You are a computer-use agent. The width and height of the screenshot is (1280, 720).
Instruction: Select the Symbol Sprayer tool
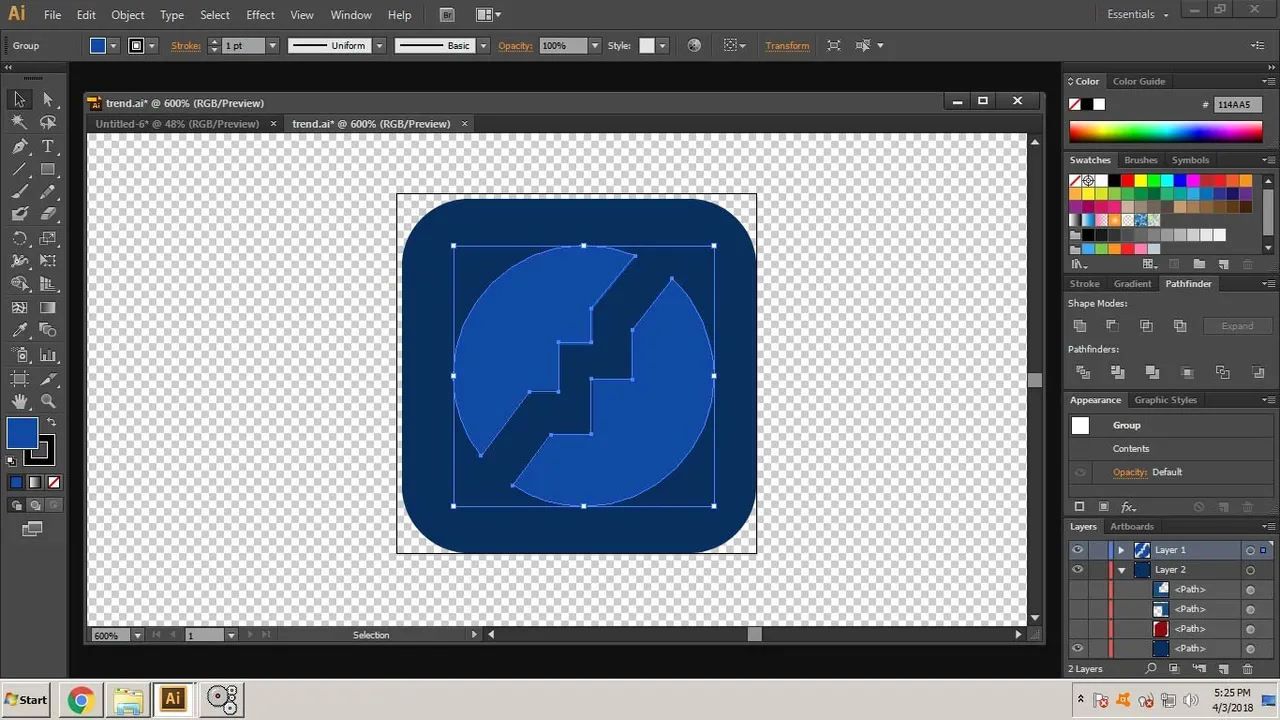19,354
